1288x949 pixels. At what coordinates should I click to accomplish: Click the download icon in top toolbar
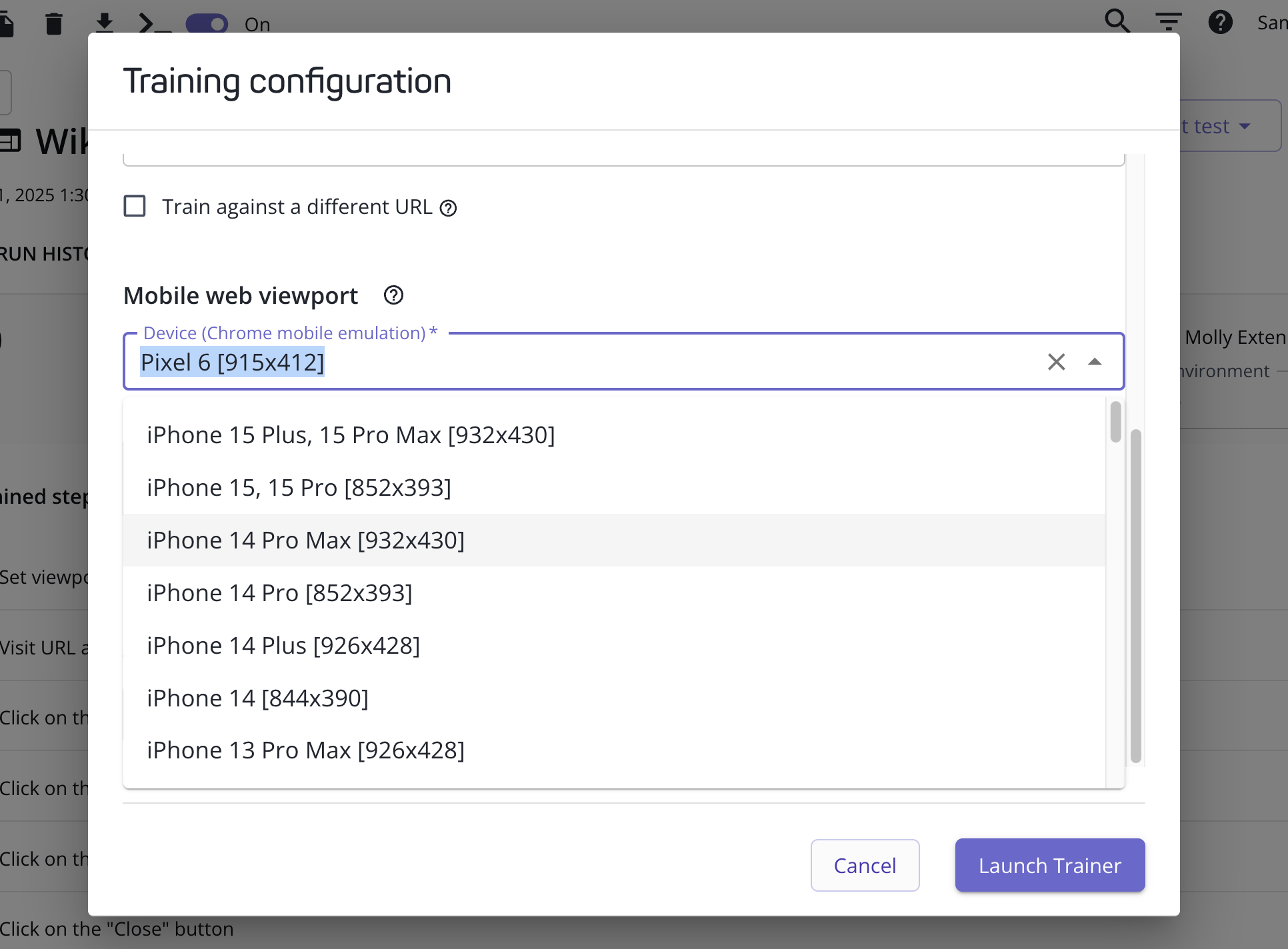(x=104, y=23)
